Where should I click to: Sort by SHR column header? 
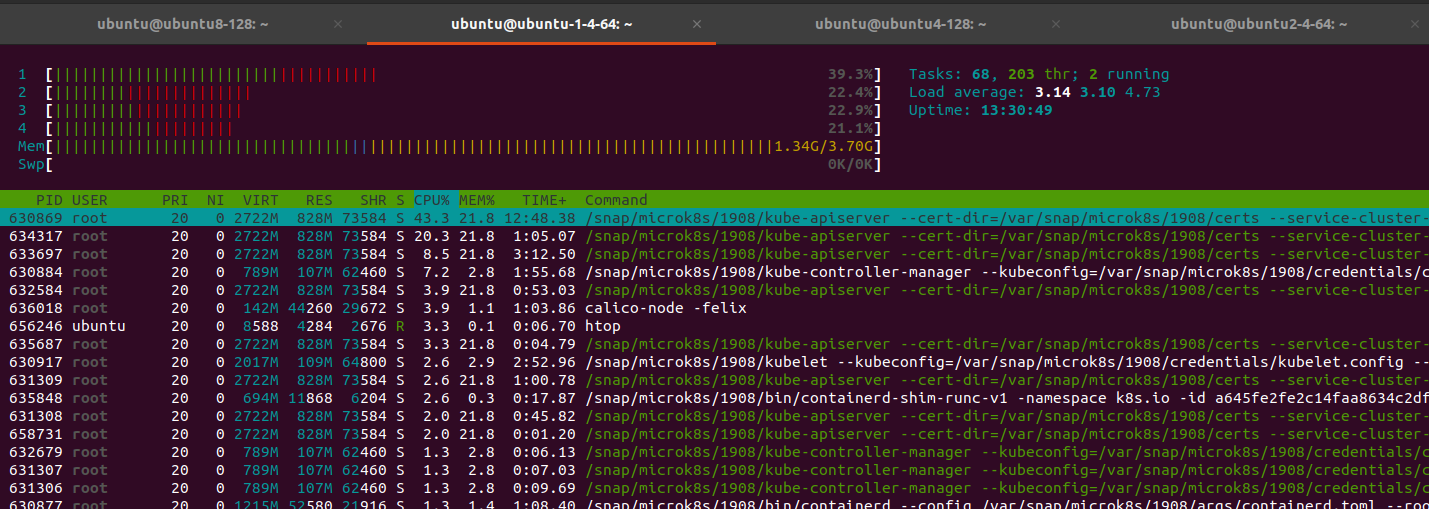tap(373, 200)
